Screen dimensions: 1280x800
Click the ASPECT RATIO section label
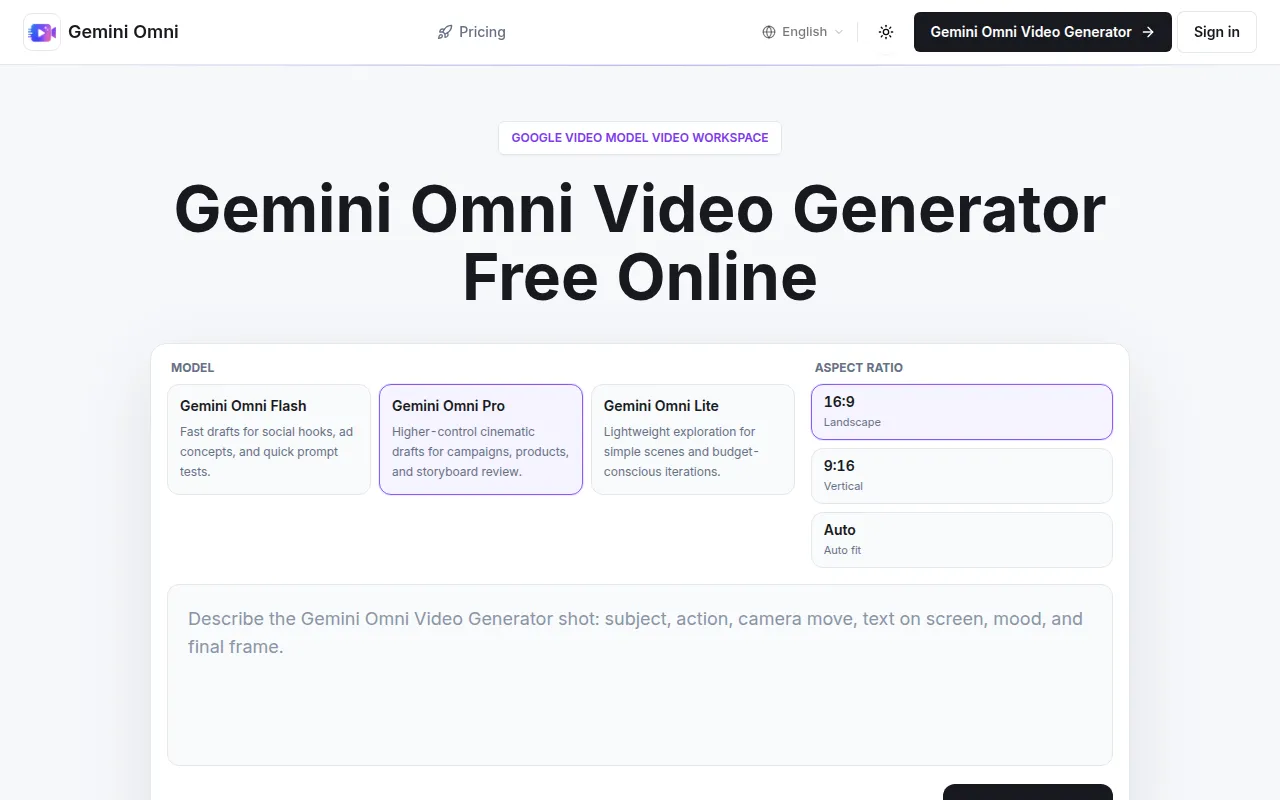pyautogui.click(x=859, y=368)
